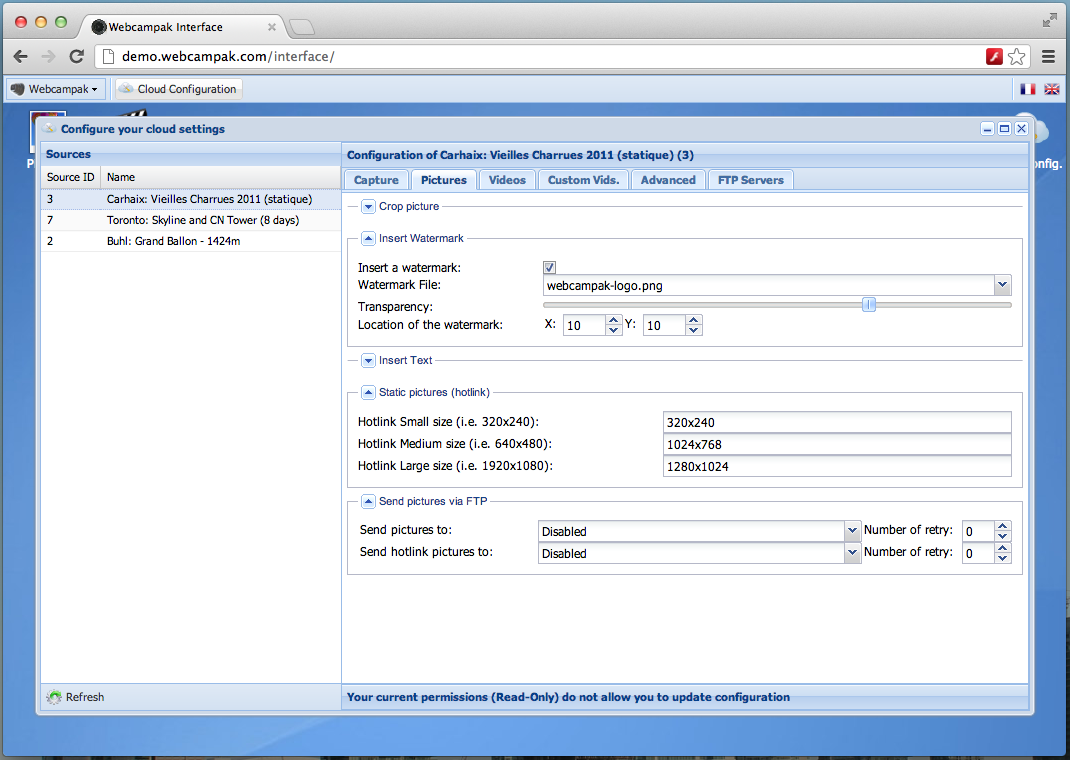Click the Flash plugin icon in address bar
The height and width of the screenshot is (760, 1070).
pyautogui.click(x=994, y=56)
